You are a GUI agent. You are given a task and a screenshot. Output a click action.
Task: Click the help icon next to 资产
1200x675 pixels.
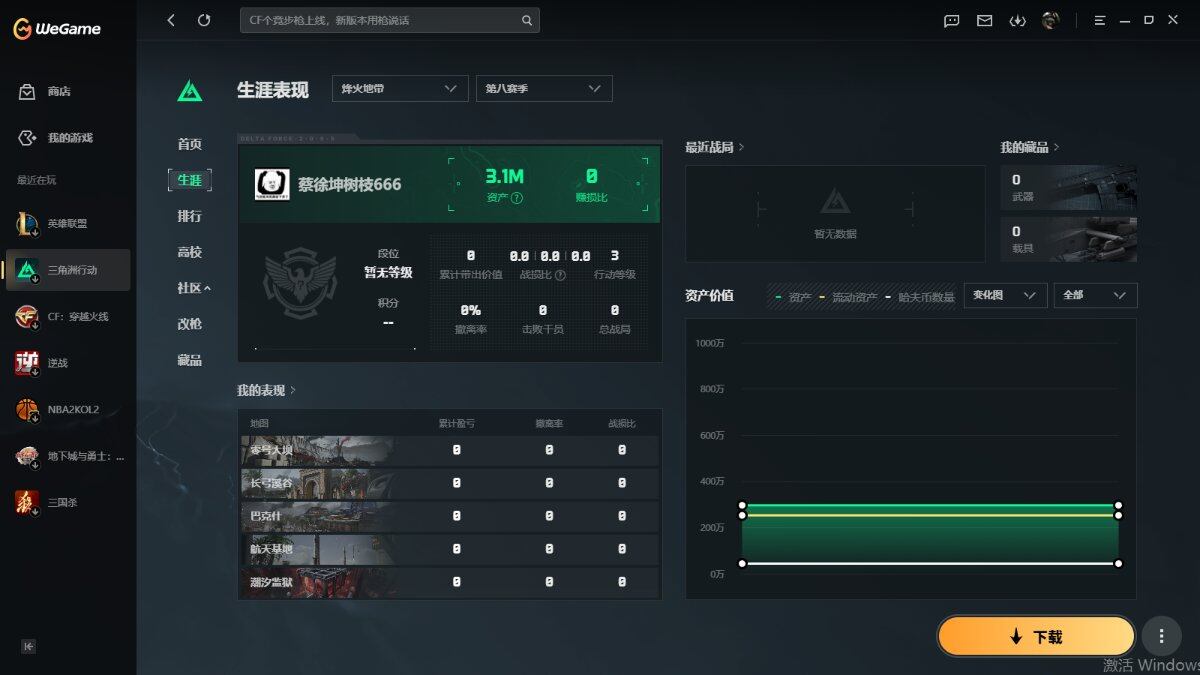[517, 198]
